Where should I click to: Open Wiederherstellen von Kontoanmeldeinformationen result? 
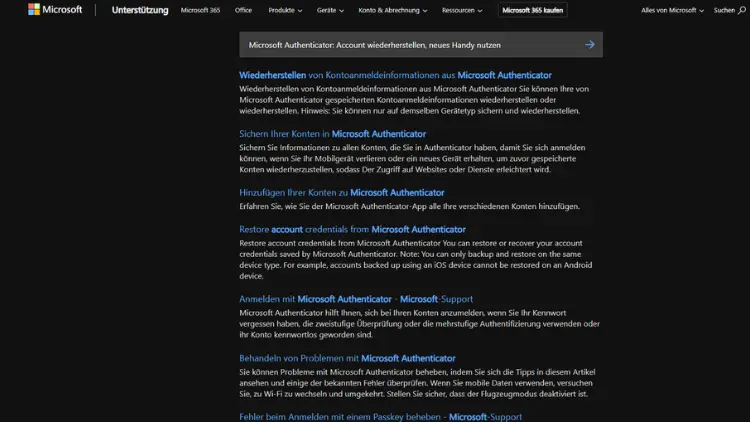coord(395,75)
